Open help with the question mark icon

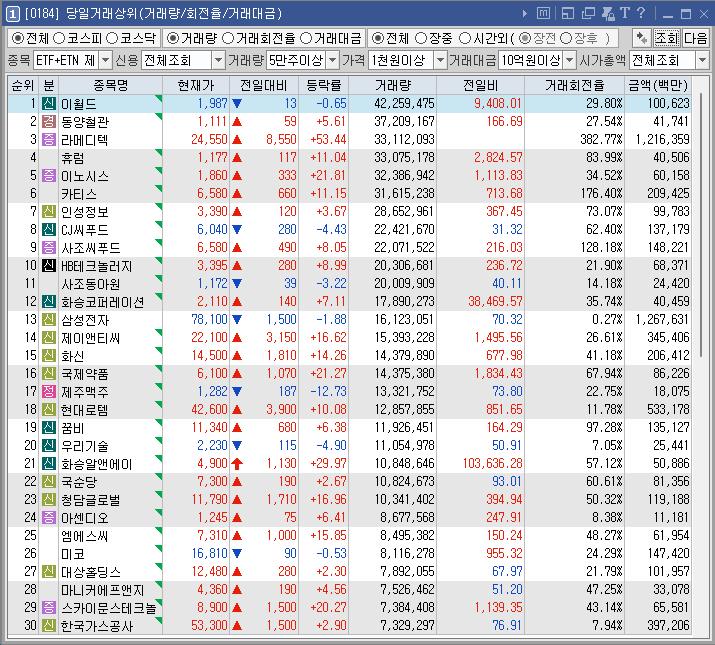(641, 13)
